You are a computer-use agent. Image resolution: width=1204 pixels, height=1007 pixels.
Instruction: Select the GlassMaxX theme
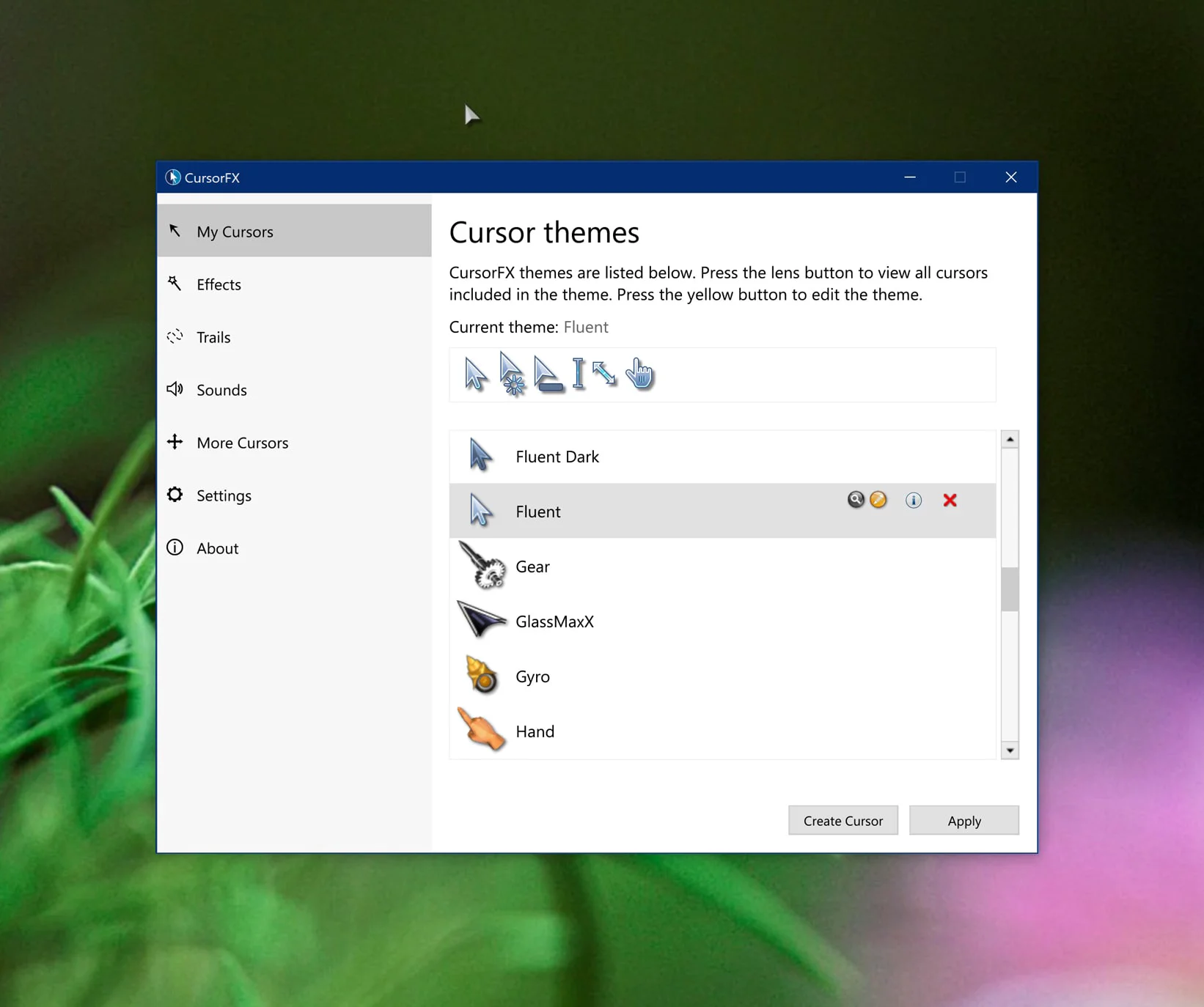[554, 621]
